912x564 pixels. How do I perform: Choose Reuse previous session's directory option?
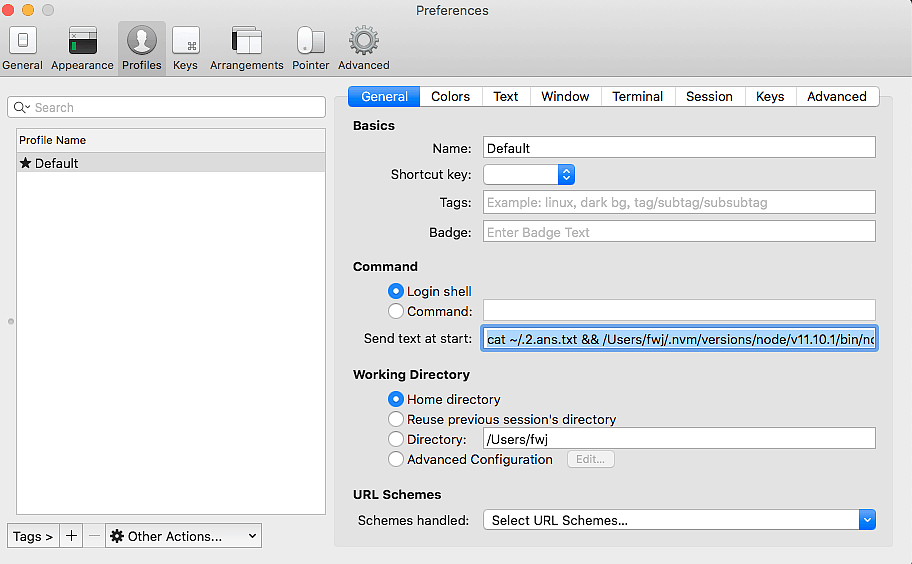pyautogui.click(x=396, y=419)
